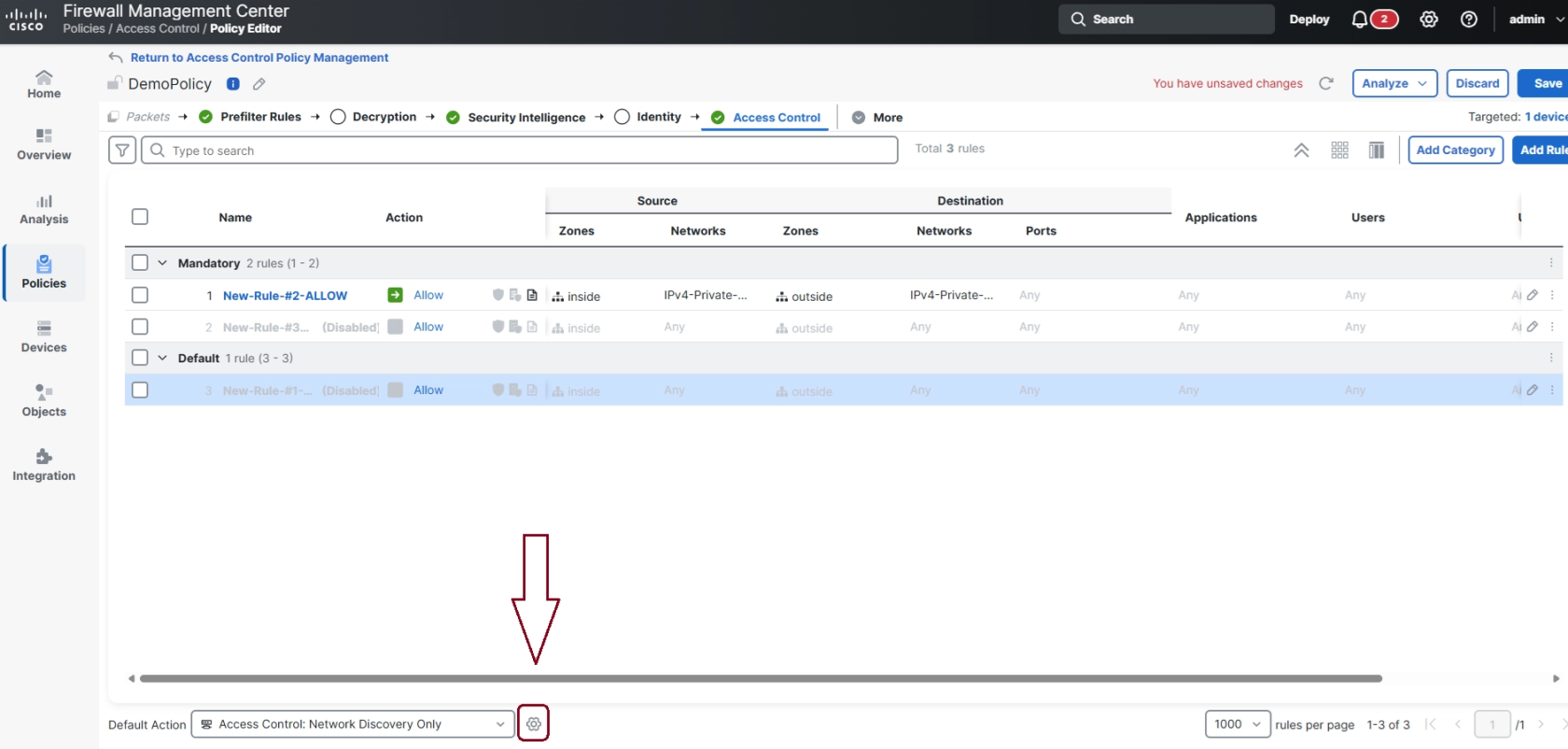This screenshot has height=749, width=1568.
Task: Open the Home section in sidebar
Action: [44, 84]
